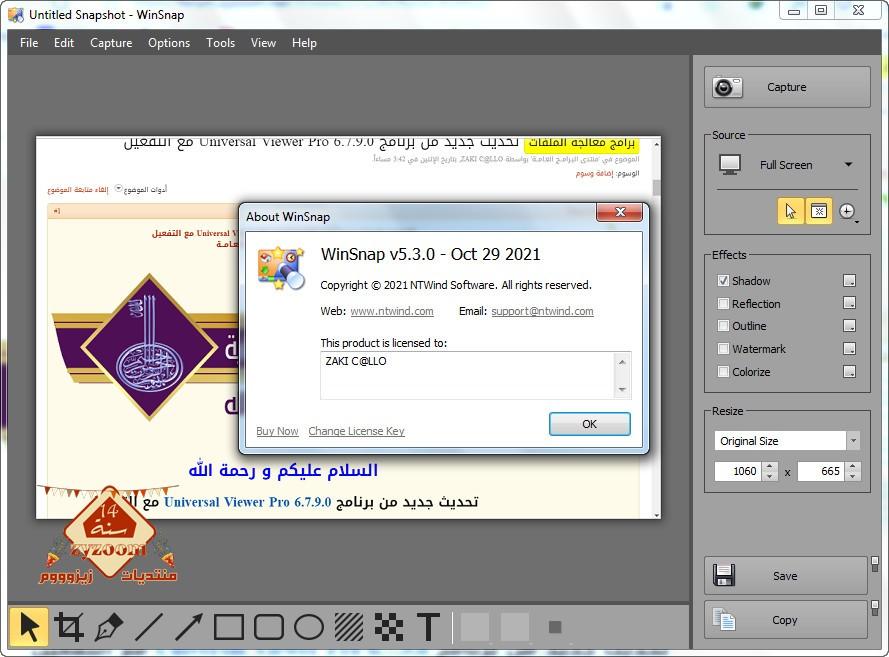Select the Rectangle tool

click(x=229, y=627)
